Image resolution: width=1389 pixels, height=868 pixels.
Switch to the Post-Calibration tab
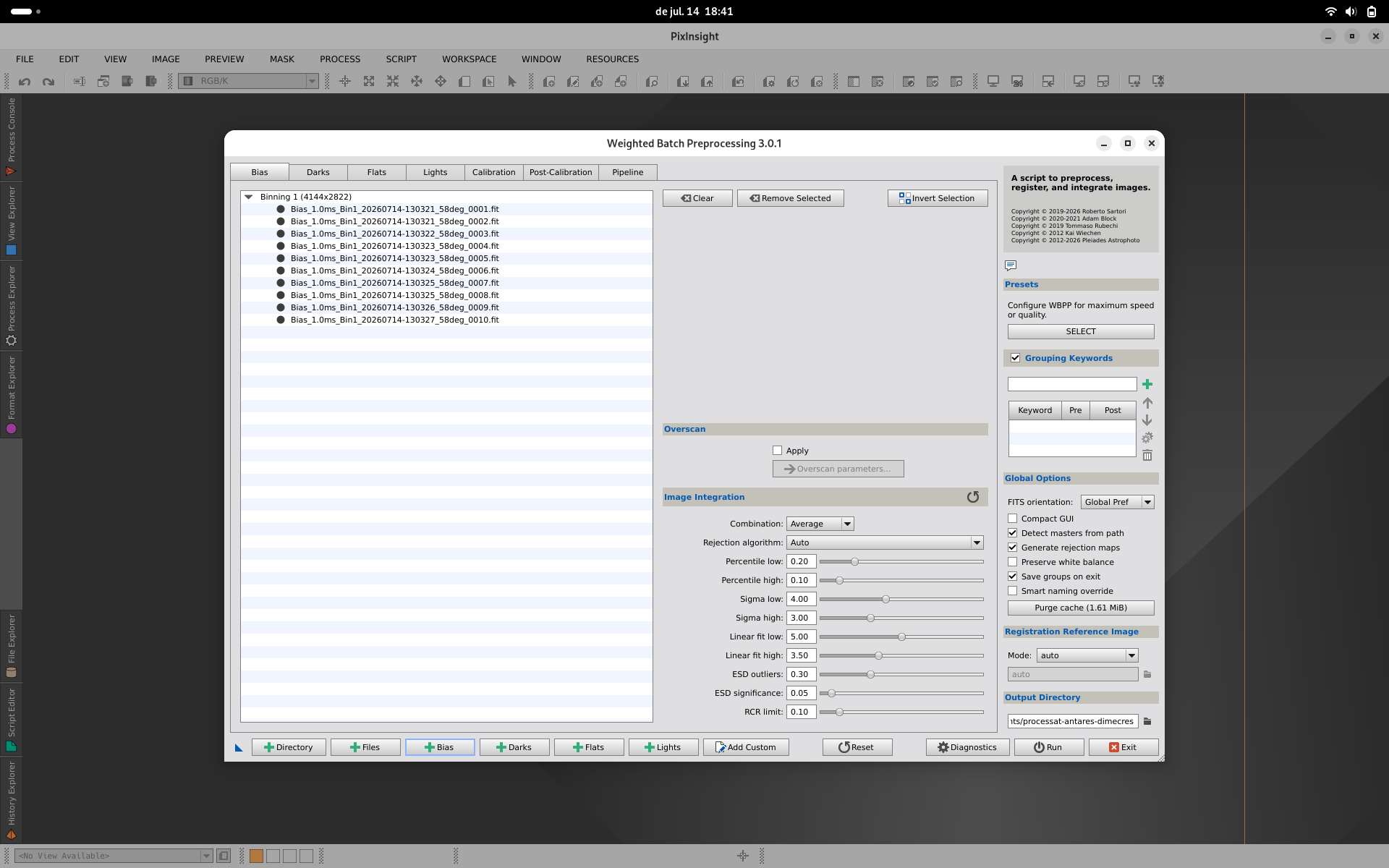(561, 172)
